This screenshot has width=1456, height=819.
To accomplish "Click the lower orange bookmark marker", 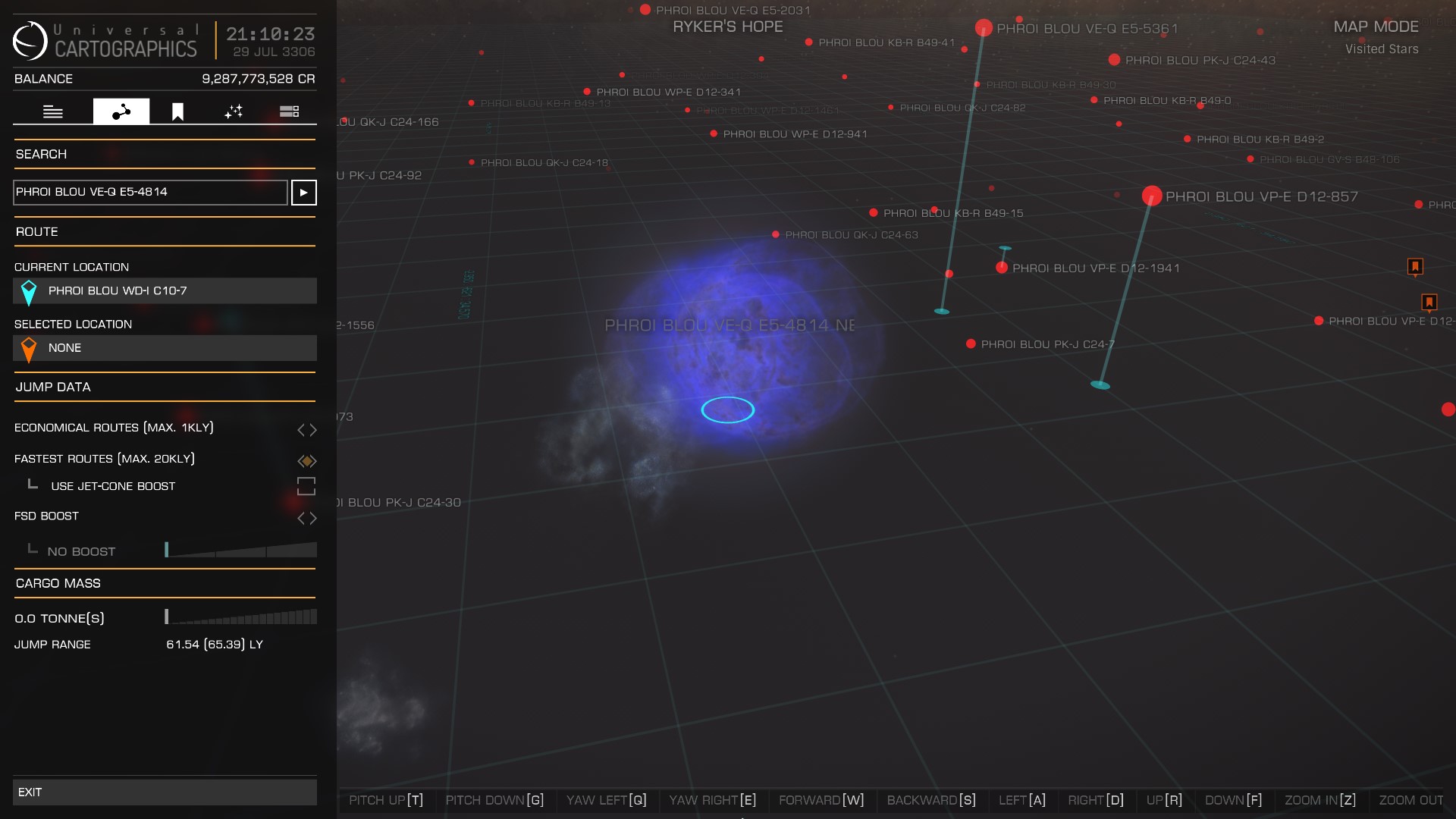I will pos(1429,303).
